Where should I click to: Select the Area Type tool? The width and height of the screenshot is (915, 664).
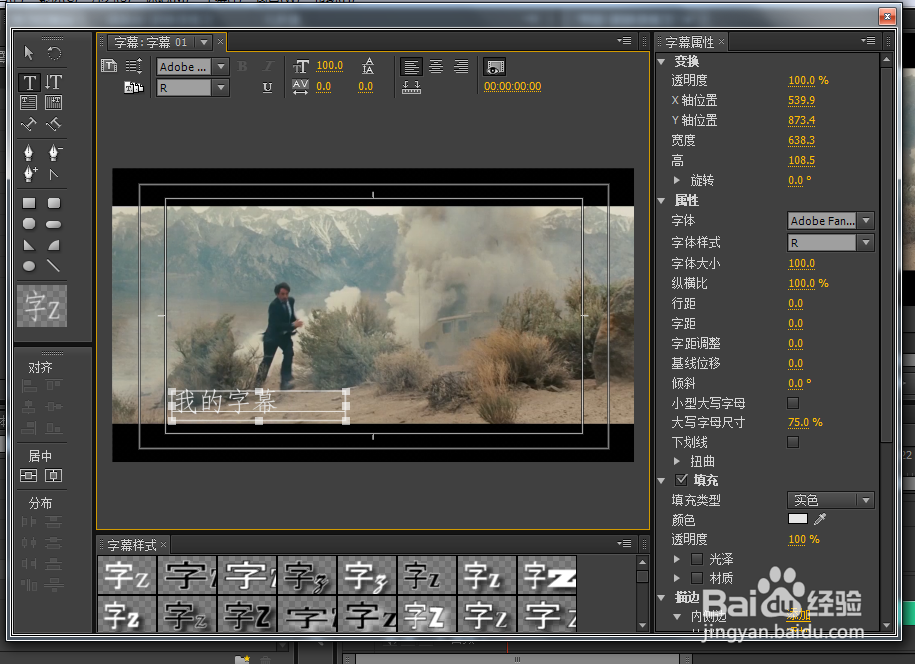29,103
